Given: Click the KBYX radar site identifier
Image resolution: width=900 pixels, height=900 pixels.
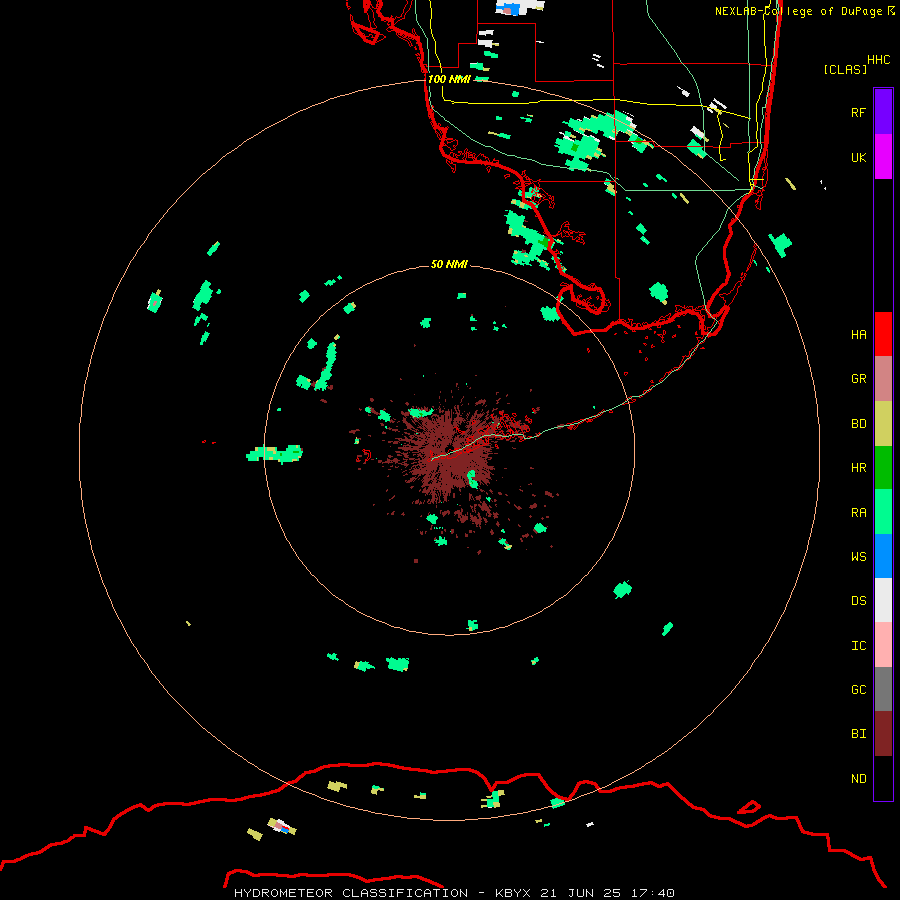Looking at the screenshot, I should click(513, 893).
